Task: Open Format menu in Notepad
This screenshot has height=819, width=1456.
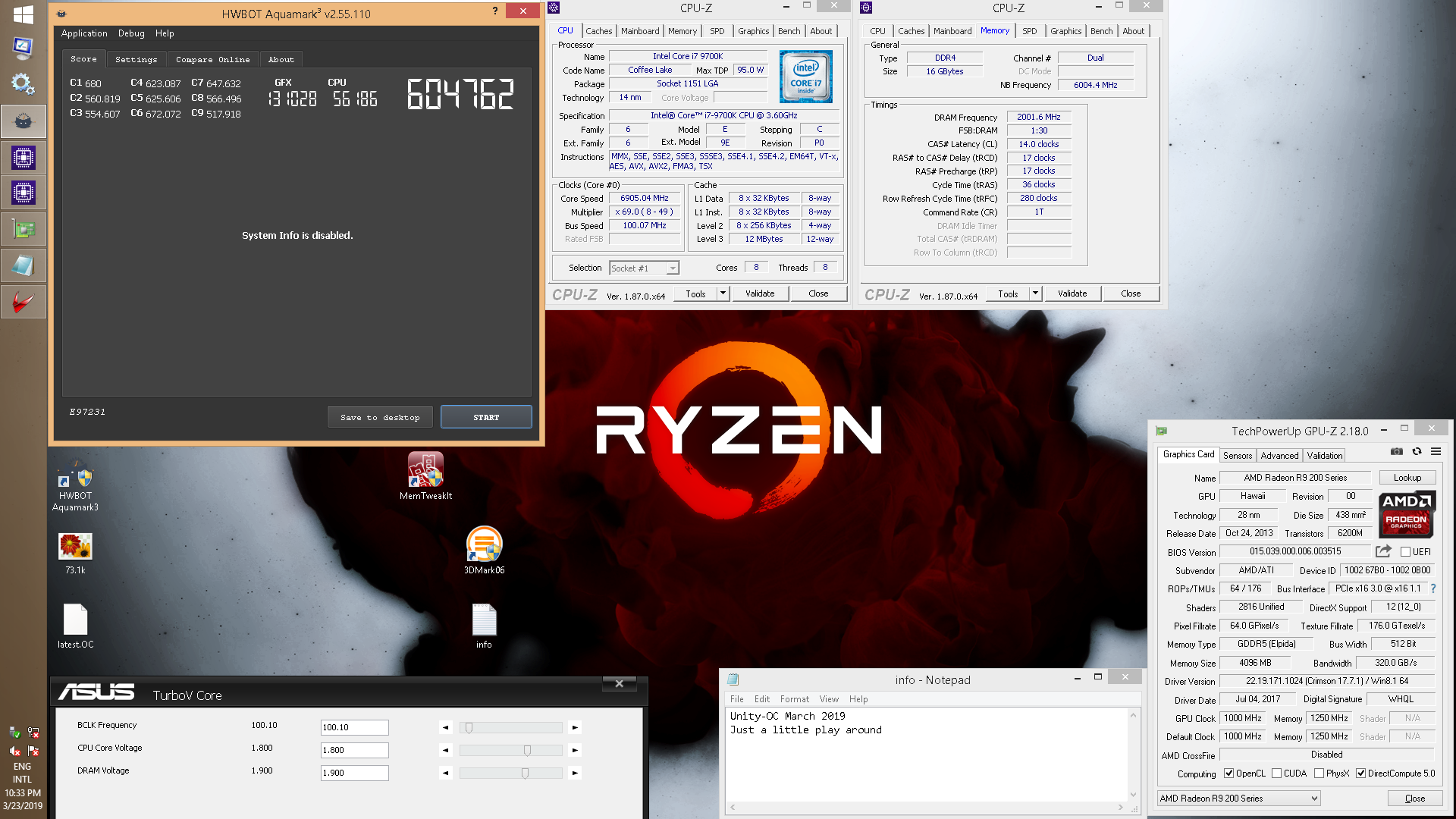Action: point(794,699)
